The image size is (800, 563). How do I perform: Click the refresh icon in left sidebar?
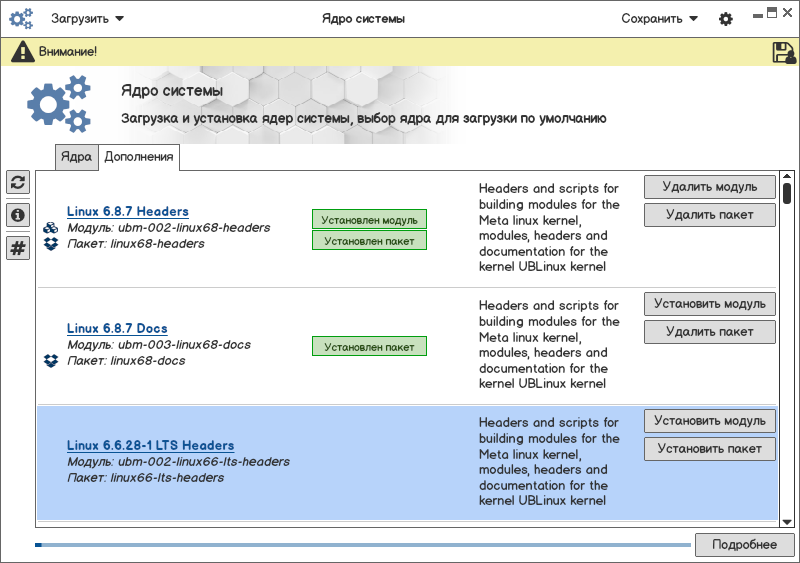[18, 182]
